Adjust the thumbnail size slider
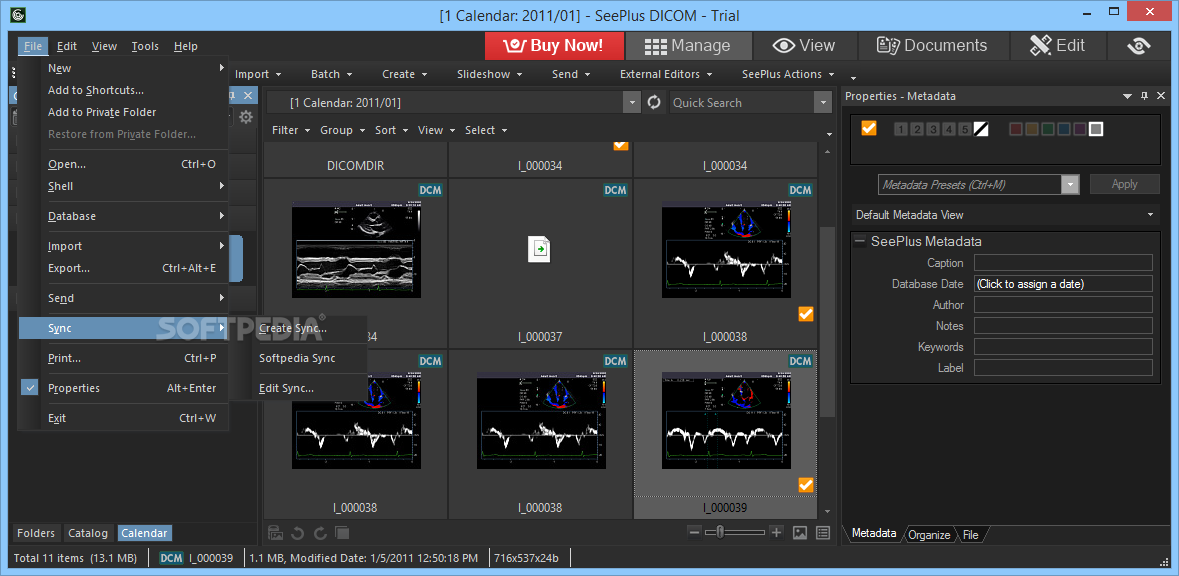The width and height of the screenshot is (1179, 576). (x=720, y=532)
